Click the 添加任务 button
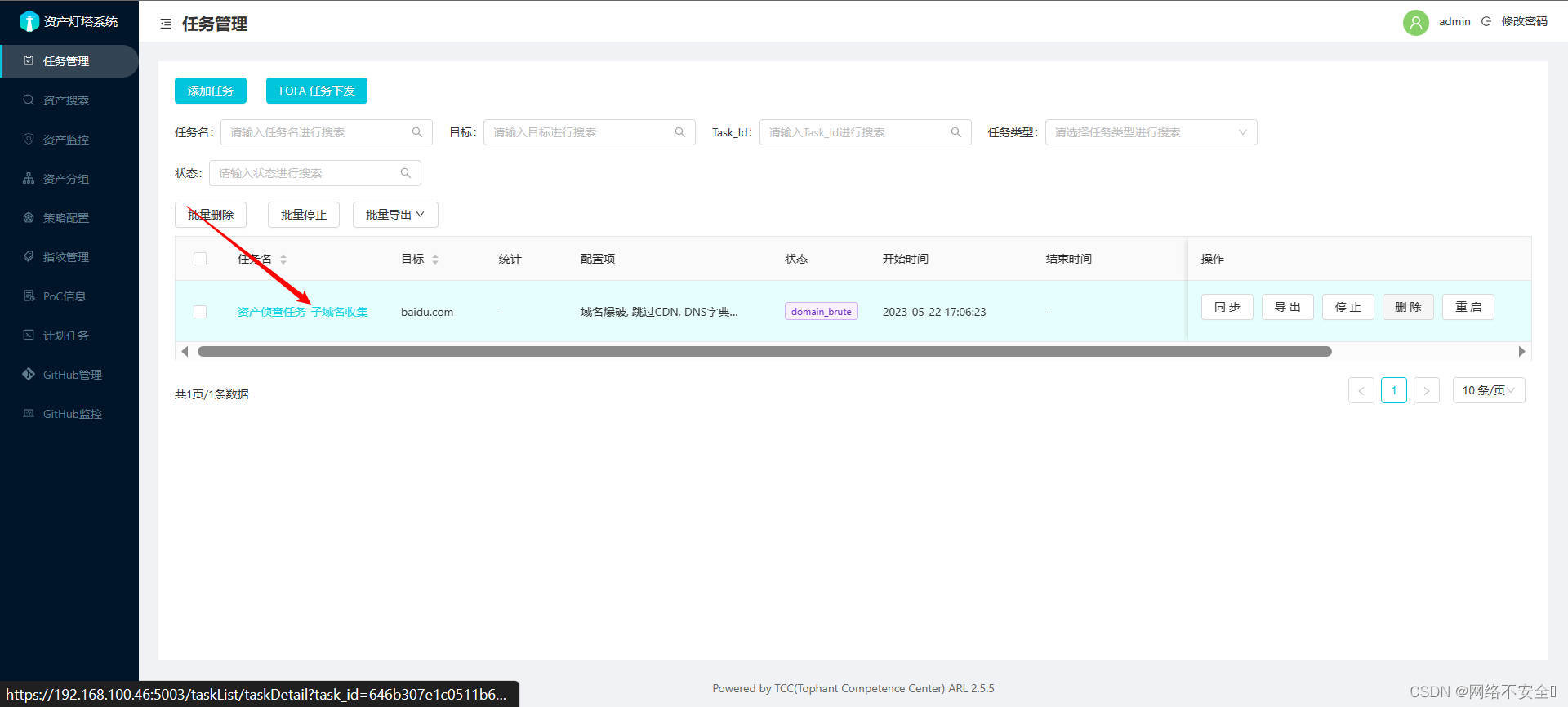1568x707 pixels. pyautogui.click(x=211, y=91)
